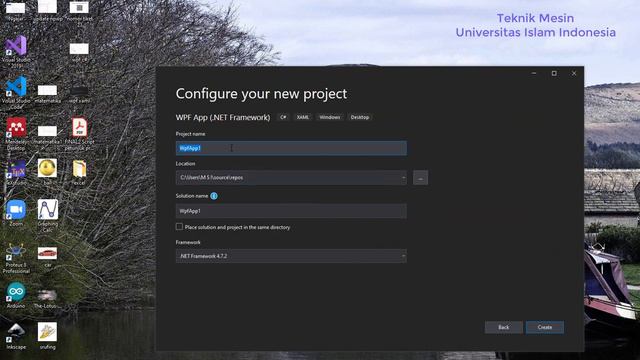Screen dimensions: 640x360
Task: Click the 'WPF App (.NET Framework)' heading text
Action: [223, 118]
